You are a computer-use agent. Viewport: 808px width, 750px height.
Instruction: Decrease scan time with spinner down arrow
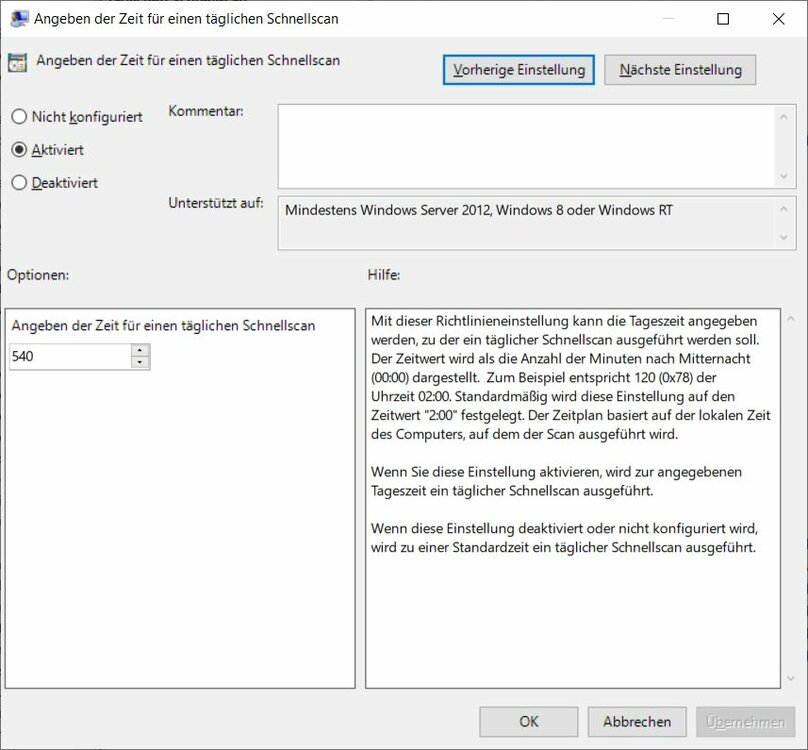click(140, 362)
